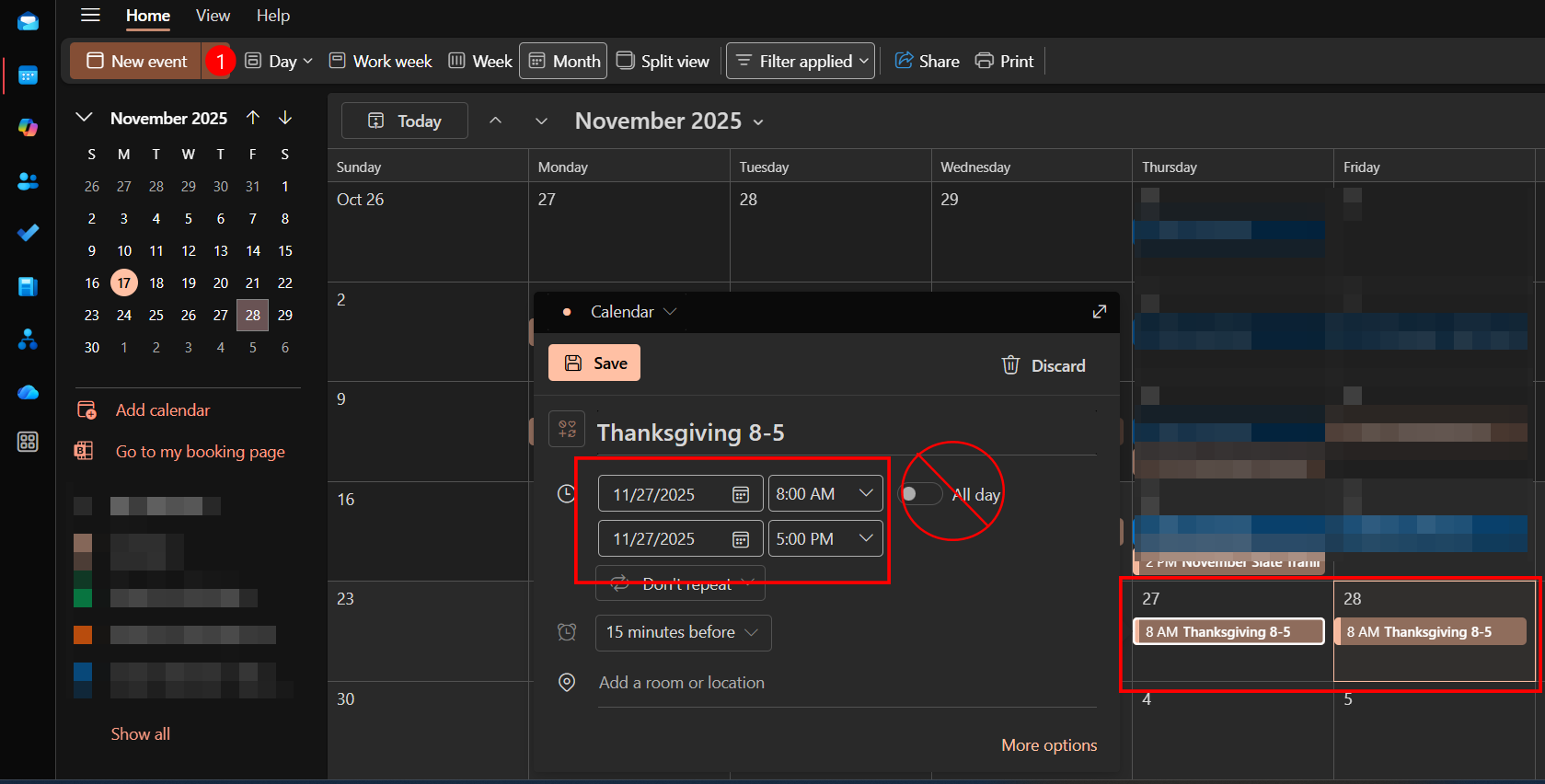Navigate to the next month with the down chevron
This screenshot has height=784, width=1545.
click(x=541, y=121)
